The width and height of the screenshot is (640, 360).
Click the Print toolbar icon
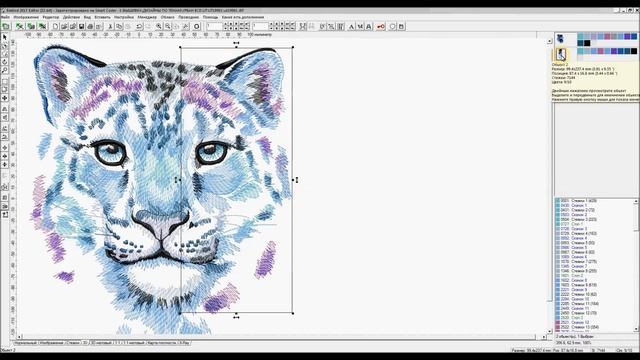[90, 27]
